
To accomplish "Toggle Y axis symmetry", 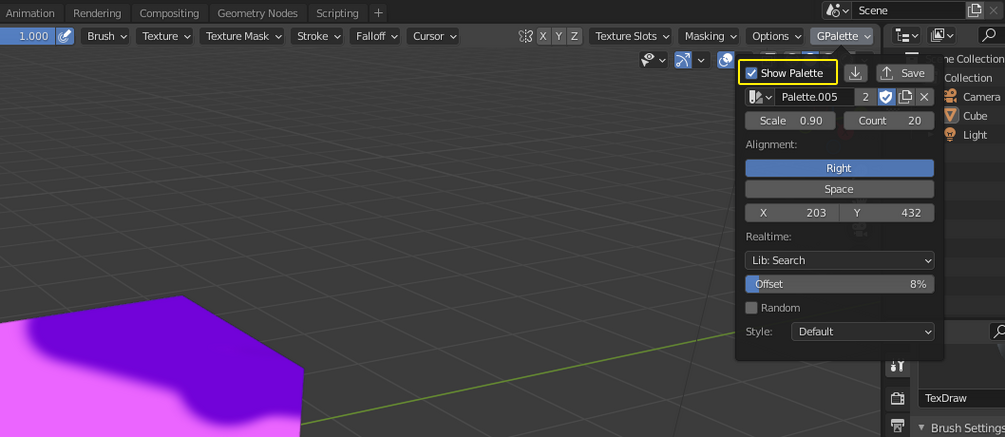I will (559, 37).
